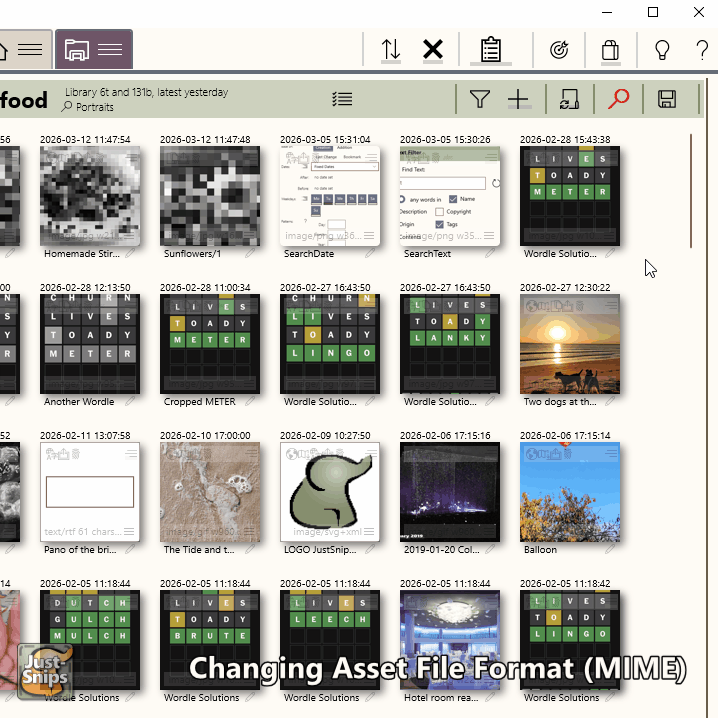
Task: Click the lightbulb tips icon
Action: [662, 50]
